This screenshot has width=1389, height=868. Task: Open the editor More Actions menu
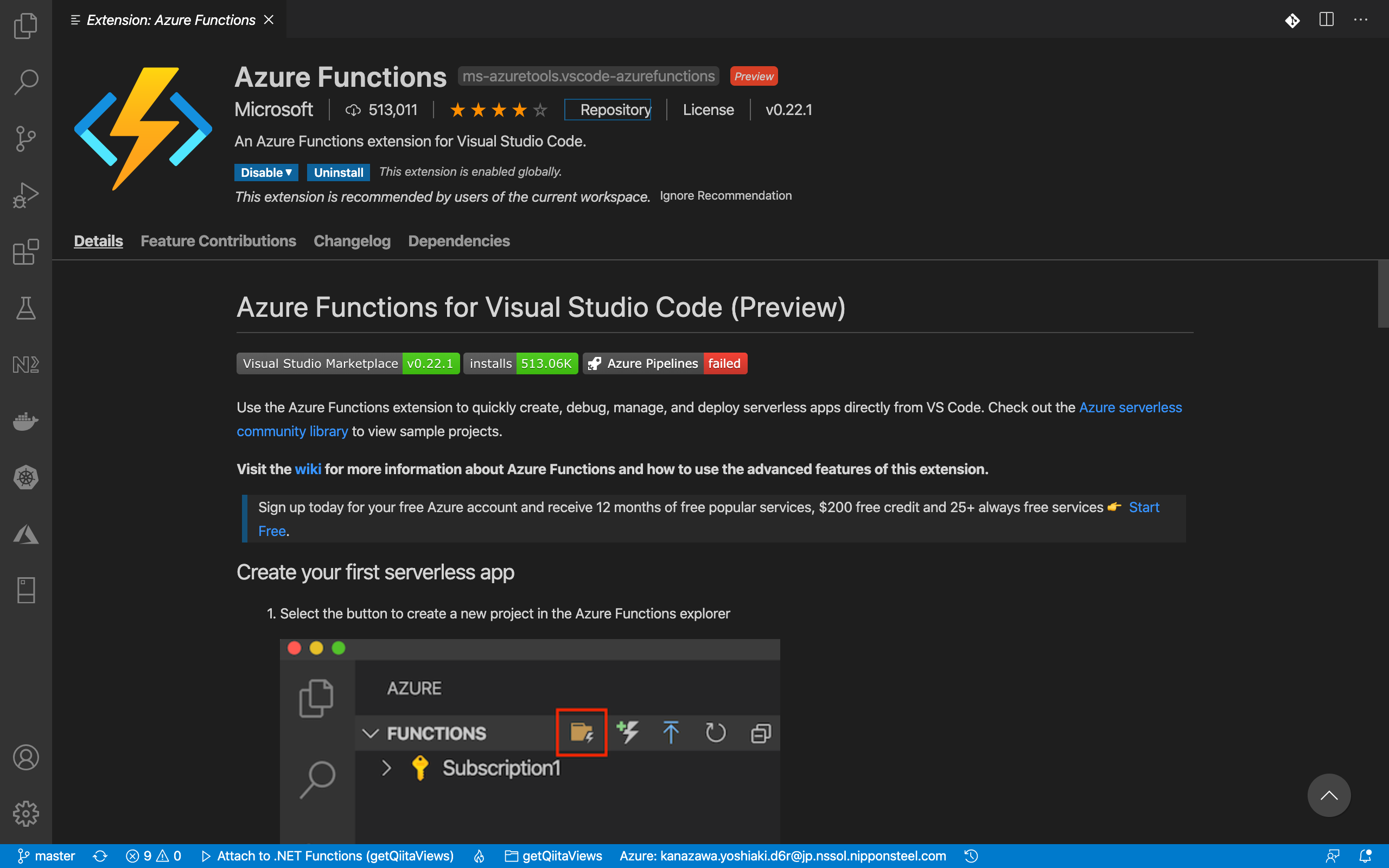pyautogui.click(x=1360, y=20)
